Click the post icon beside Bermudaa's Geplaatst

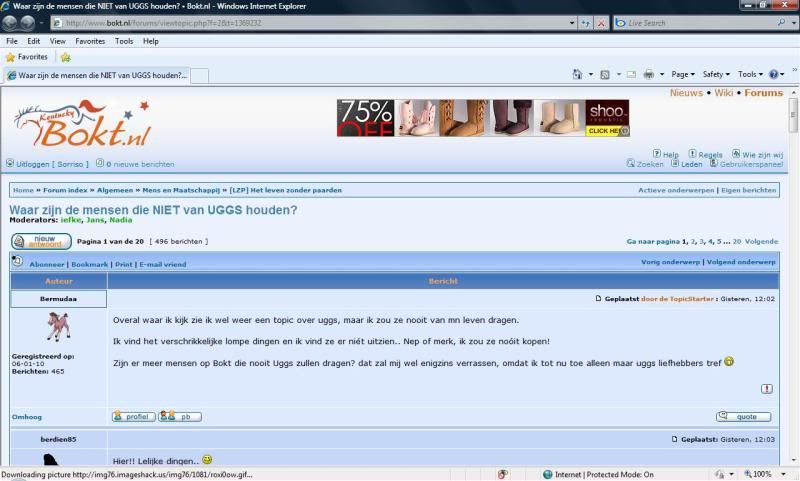598,298
